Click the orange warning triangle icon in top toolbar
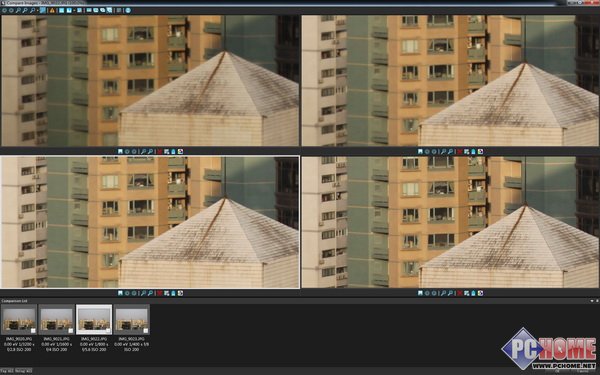The width and height of the screenshot is (600, 375). pyautogui.click(x=52, y=10)
